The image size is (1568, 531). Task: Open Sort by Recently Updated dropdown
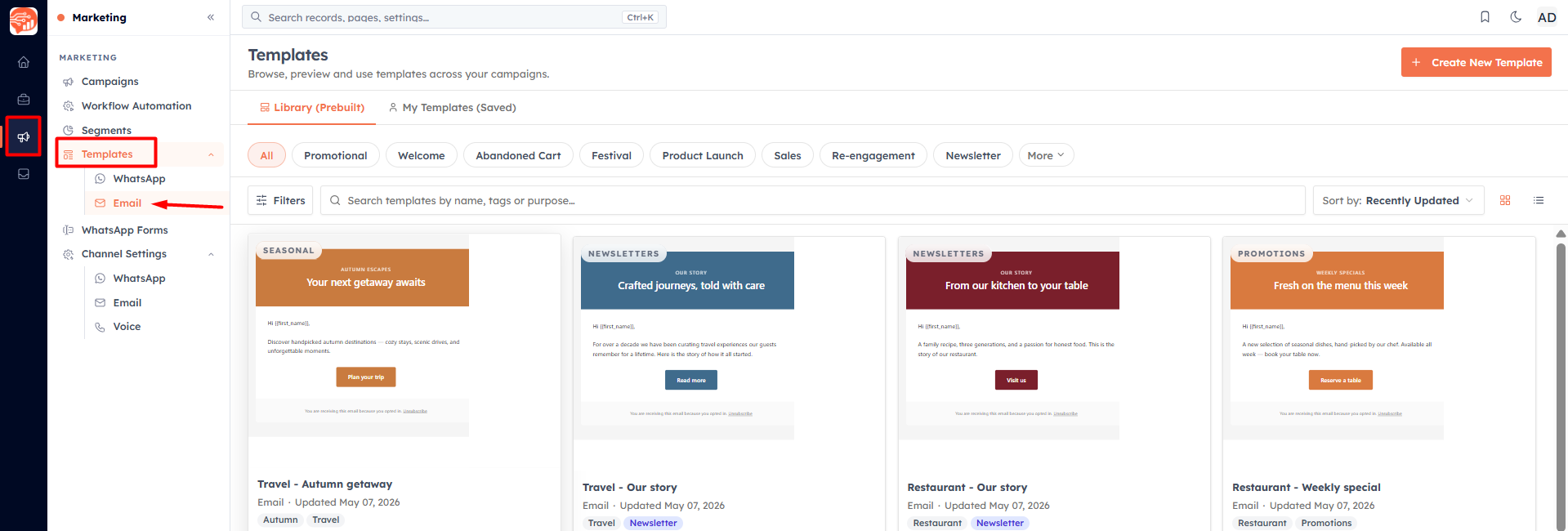(1398, 200)
